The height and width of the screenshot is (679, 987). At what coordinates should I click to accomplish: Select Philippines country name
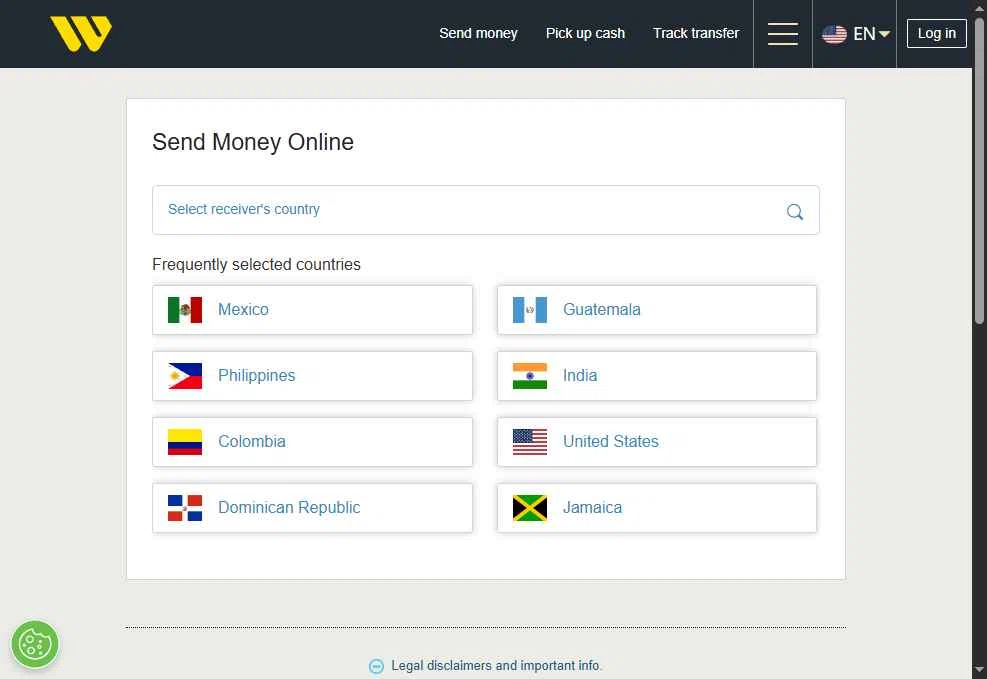(x=256, y=376)
